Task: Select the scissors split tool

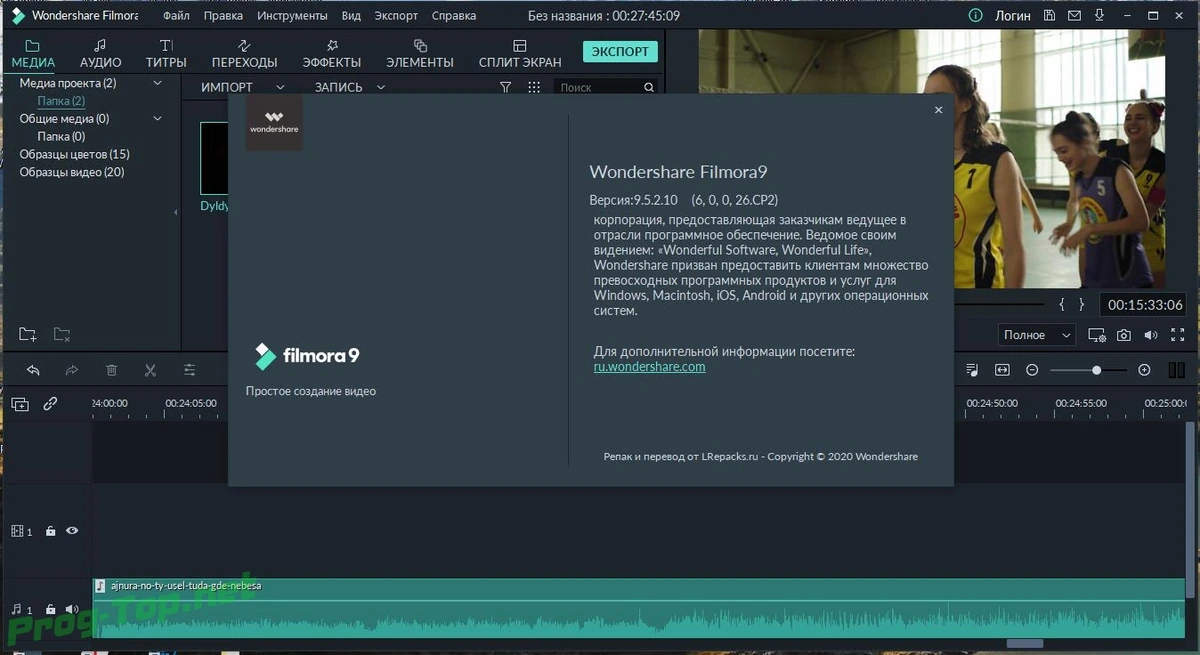Action: [150, 370]
